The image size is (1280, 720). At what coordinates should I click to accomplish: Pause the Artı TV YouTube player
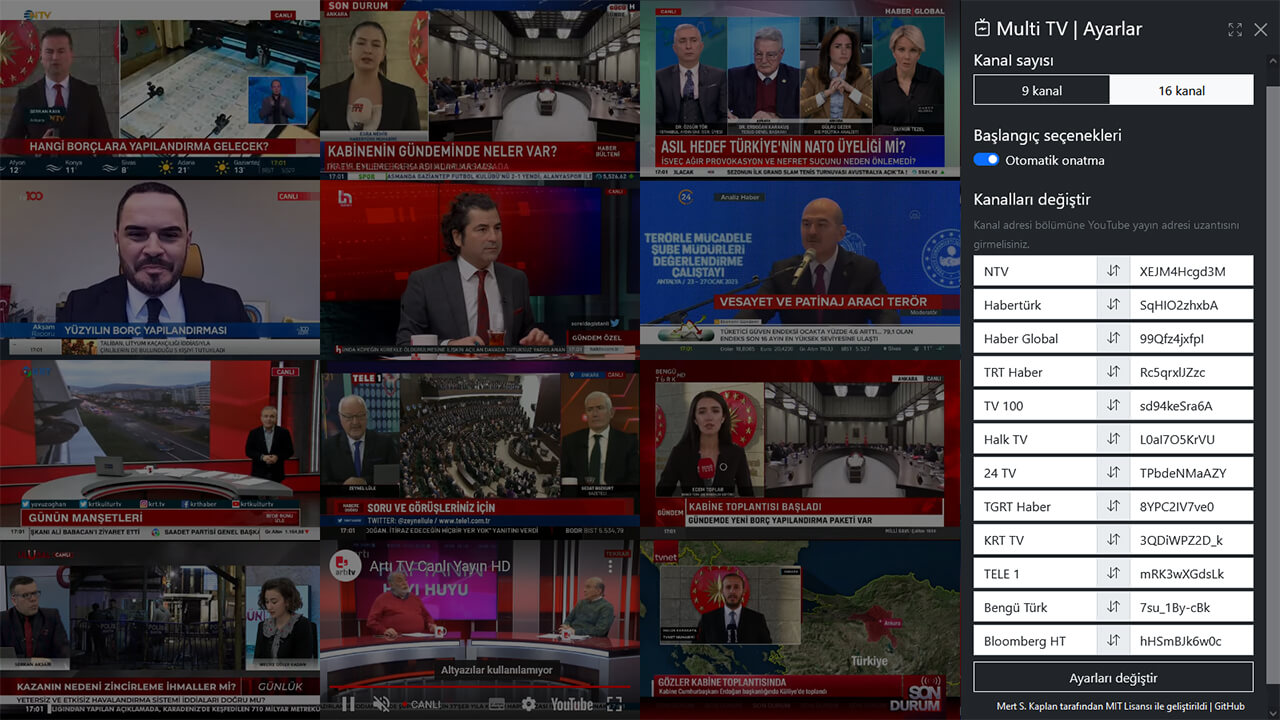pyautogui.click(x=348, y=704)
